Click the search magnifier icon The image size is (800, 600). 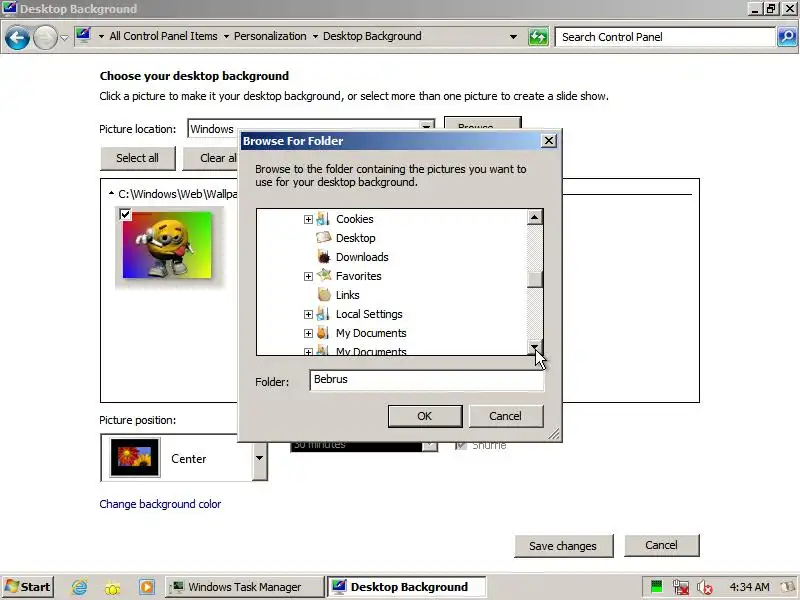[787, 37]
